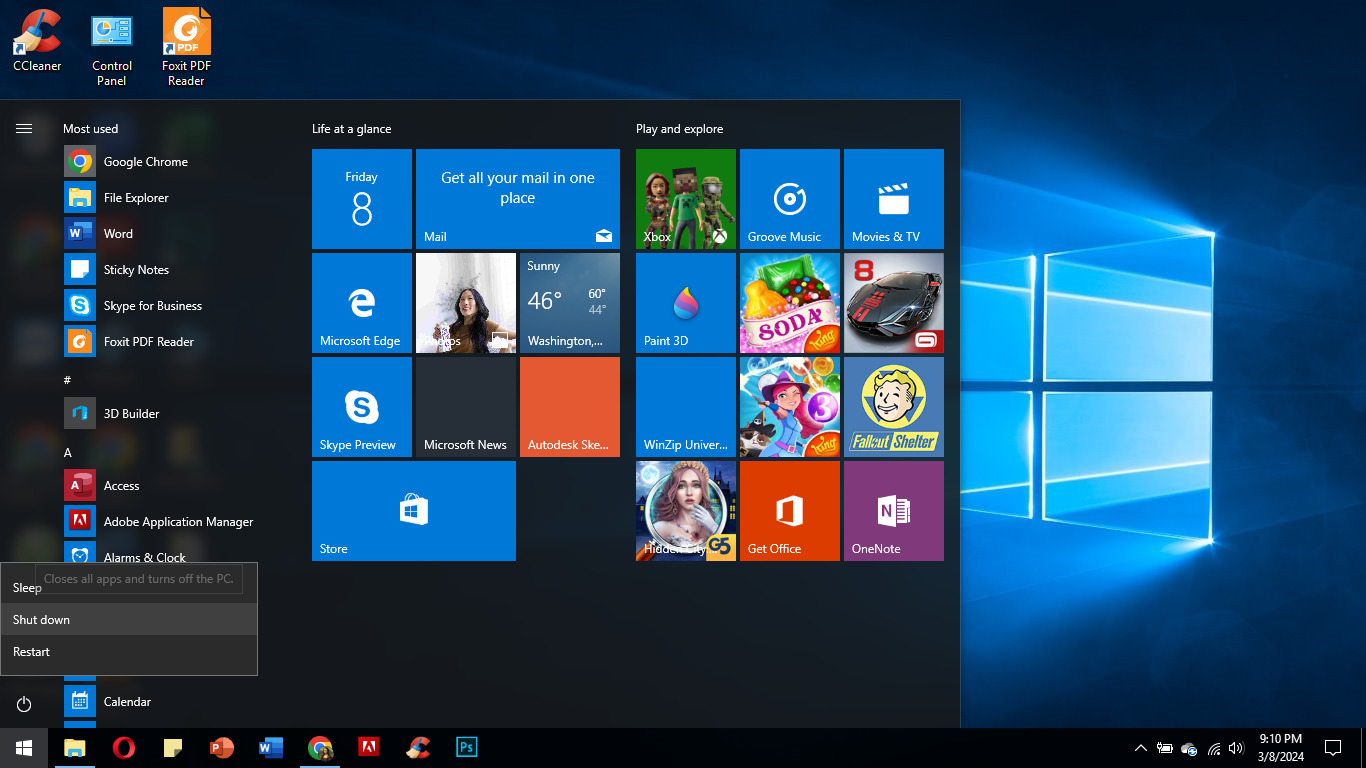This screenshot has height=768, width=1366.
Task: Select CCleaner desktop shortcut
Action: tap(37, 41)
